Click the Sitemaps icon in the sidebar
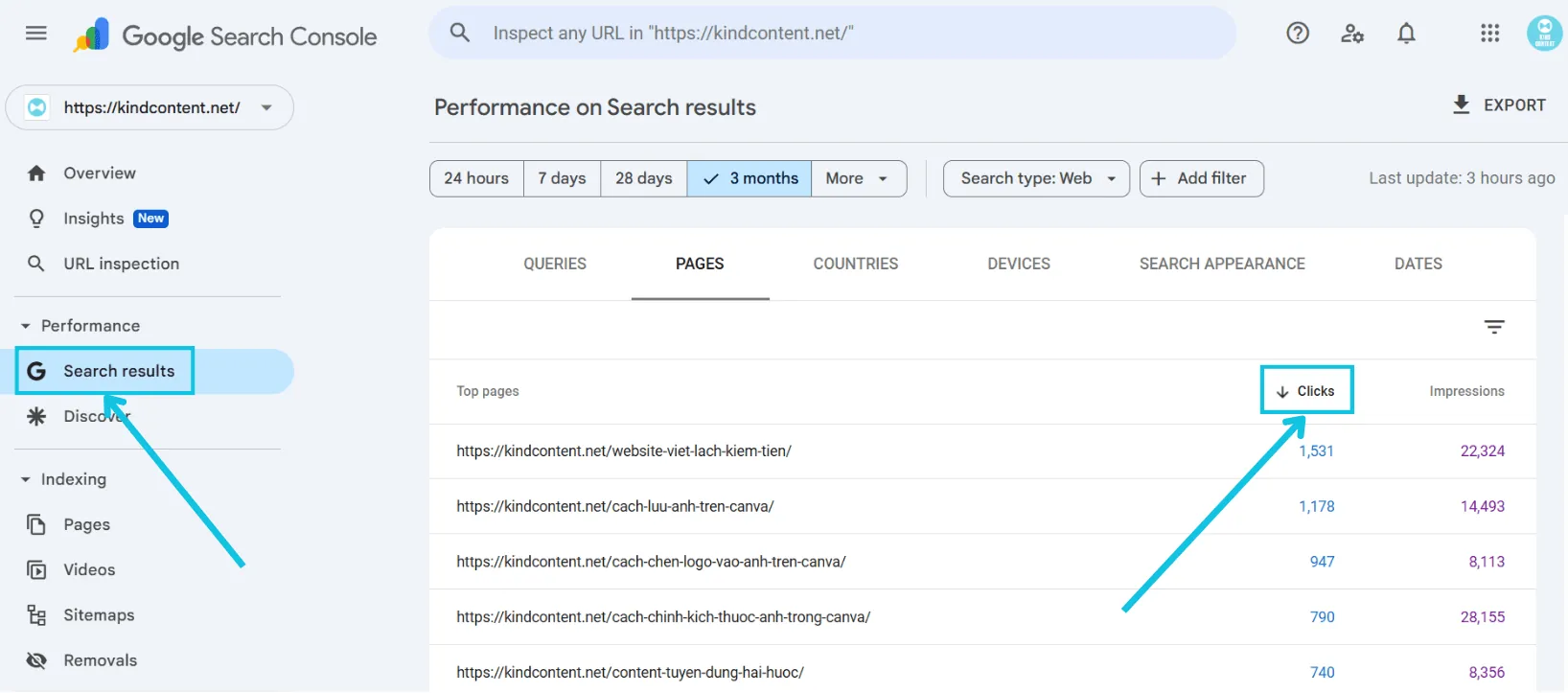The width and height of the screenshot is (1568, 693). (x=36, y=615)
